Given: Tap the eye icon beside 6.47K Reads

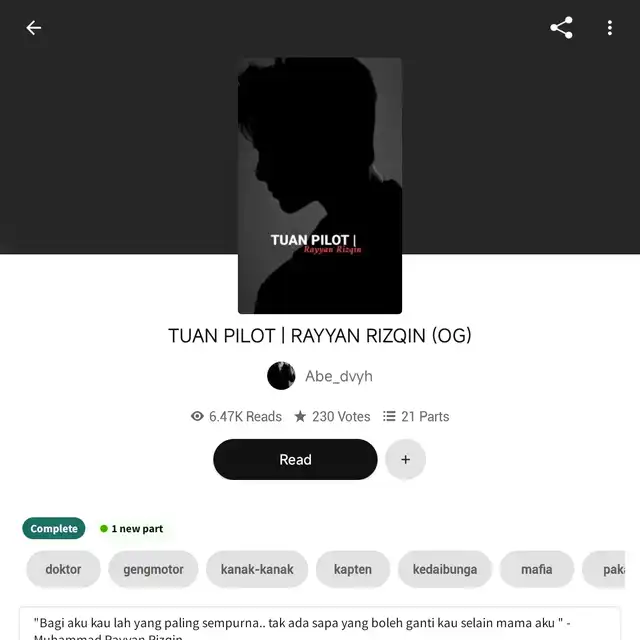Looking at the screenshot, I should pyautogui.click(x=197, y=416).
